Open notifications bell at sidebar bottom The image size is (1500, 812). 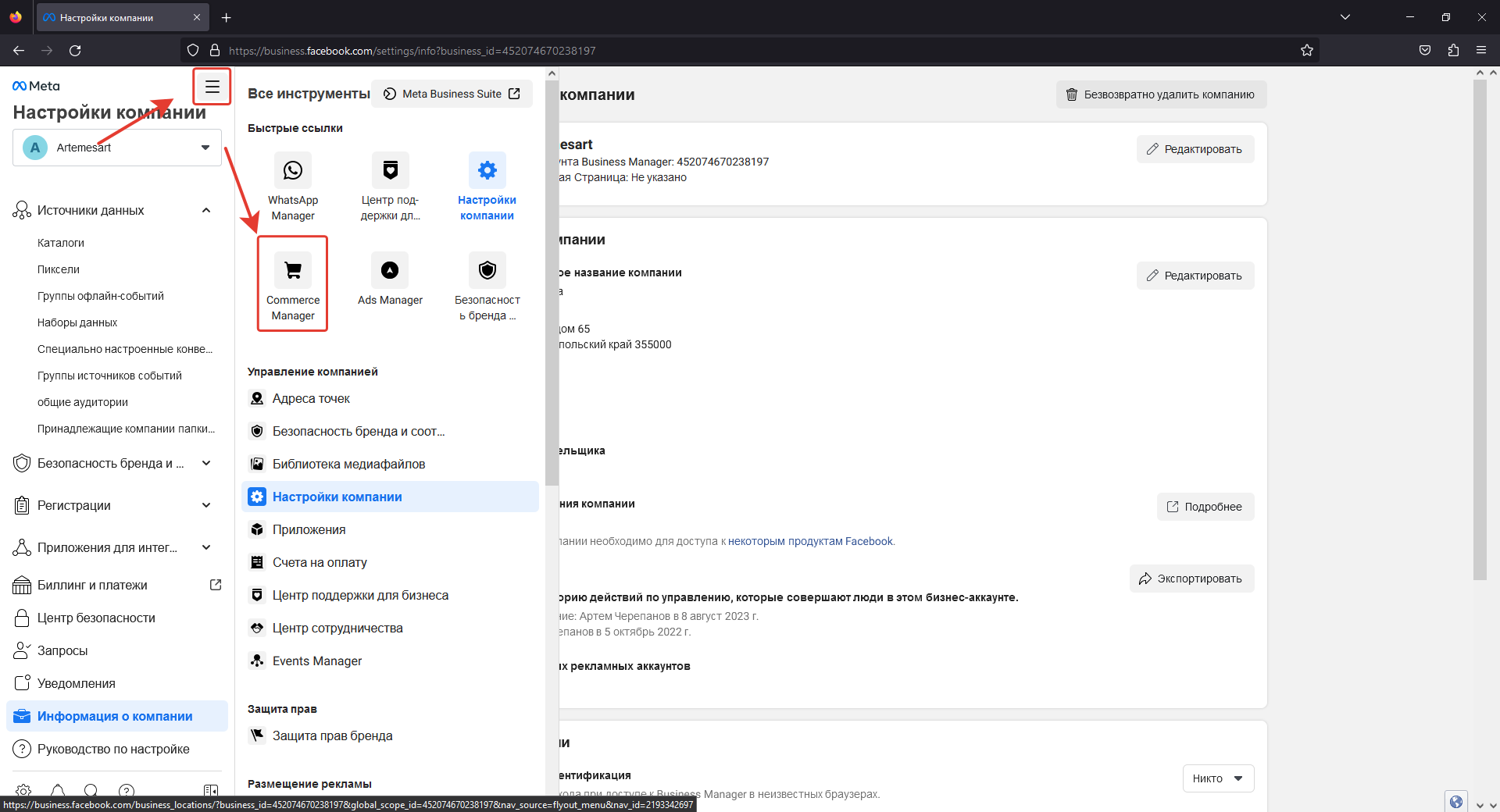tap(58, 790)
